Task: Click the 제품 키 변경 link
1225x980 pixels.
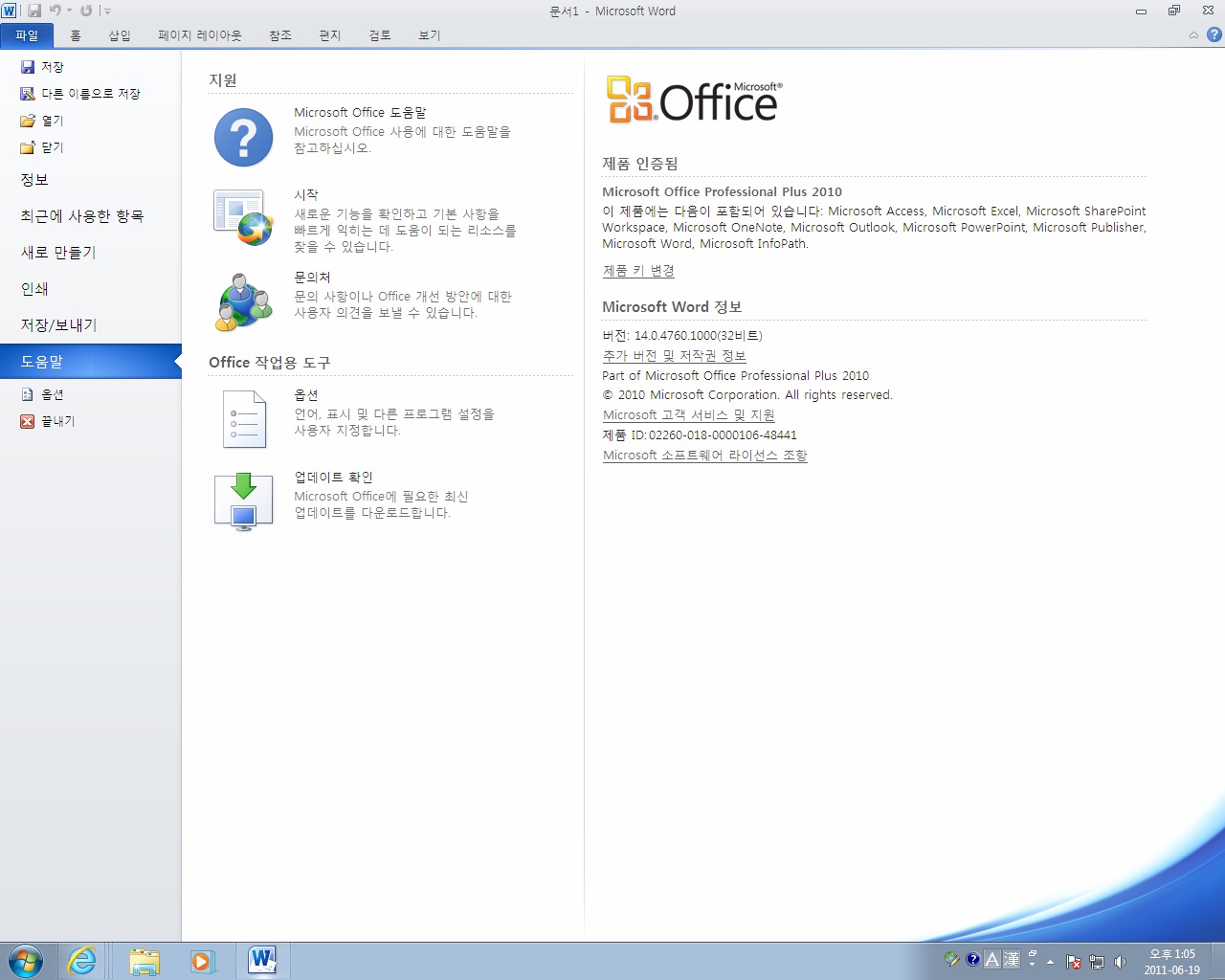Action: [638, 271]
